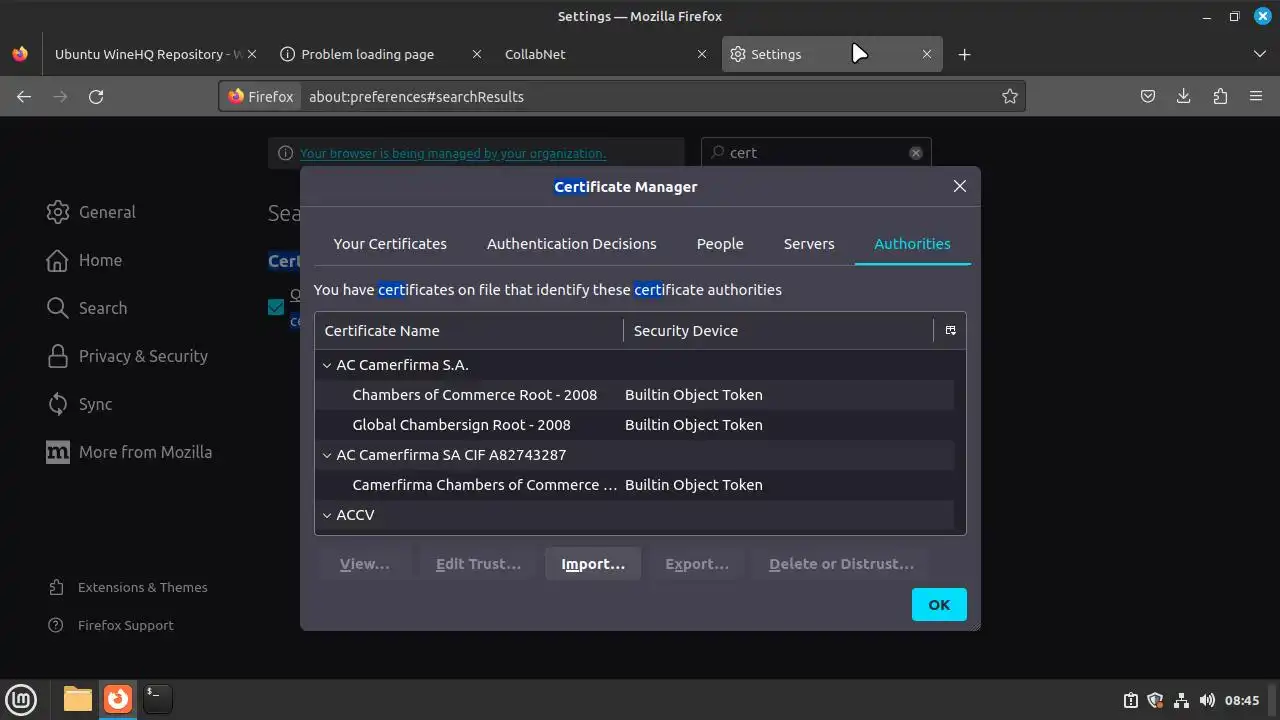Open General settings category

pos(91,212)
